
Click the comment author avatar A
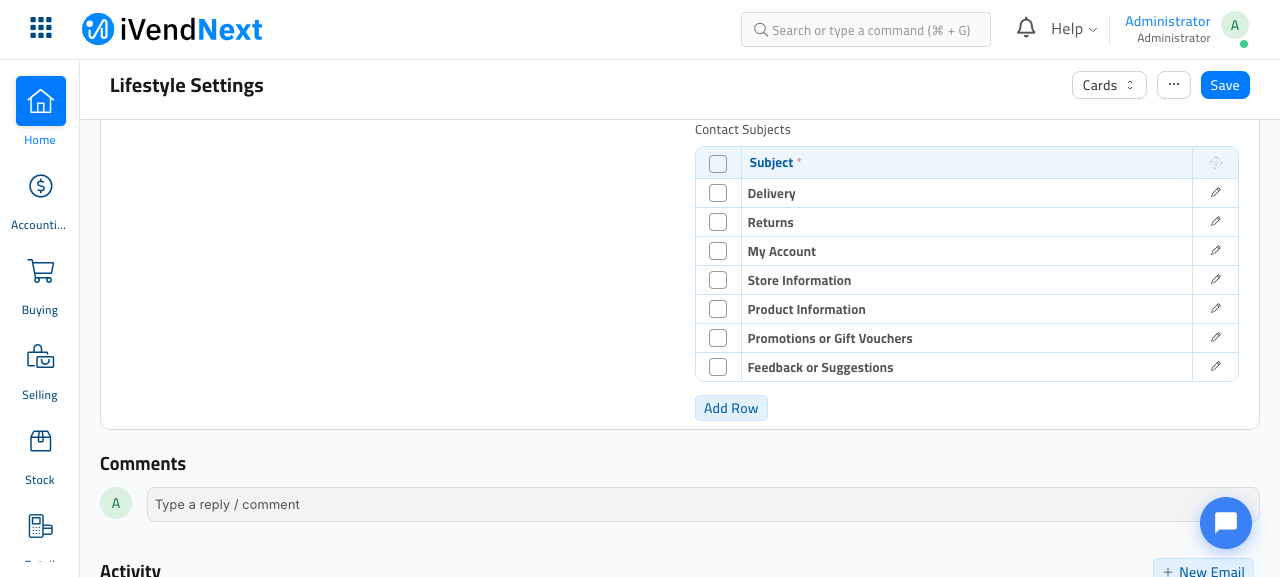click(116, 503)
